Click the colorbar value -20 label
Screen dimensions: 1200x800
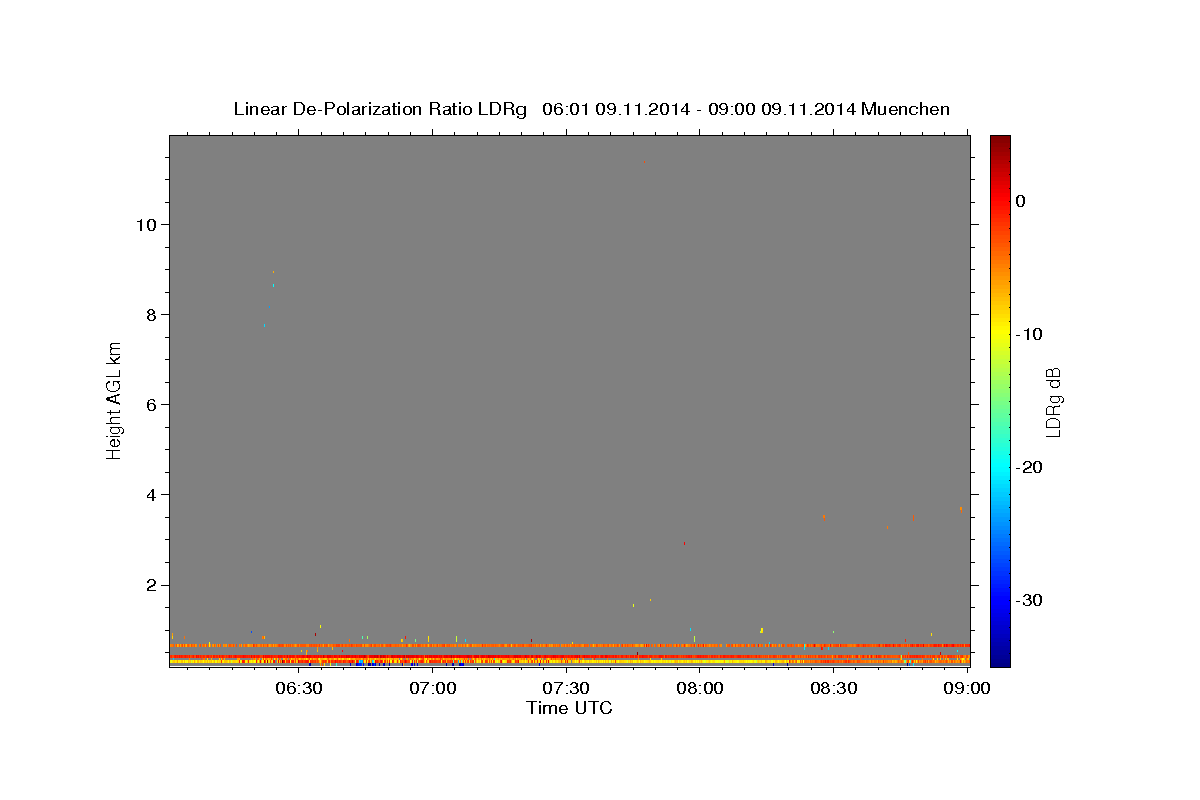(1029, 467)
